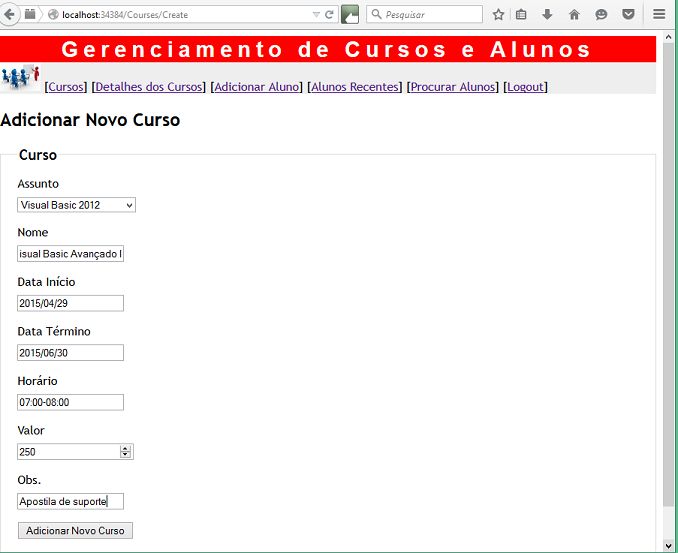Click the Gerenciamento de Cursos e Alunos banner
The image size is (678, 553).
(328, 49)
